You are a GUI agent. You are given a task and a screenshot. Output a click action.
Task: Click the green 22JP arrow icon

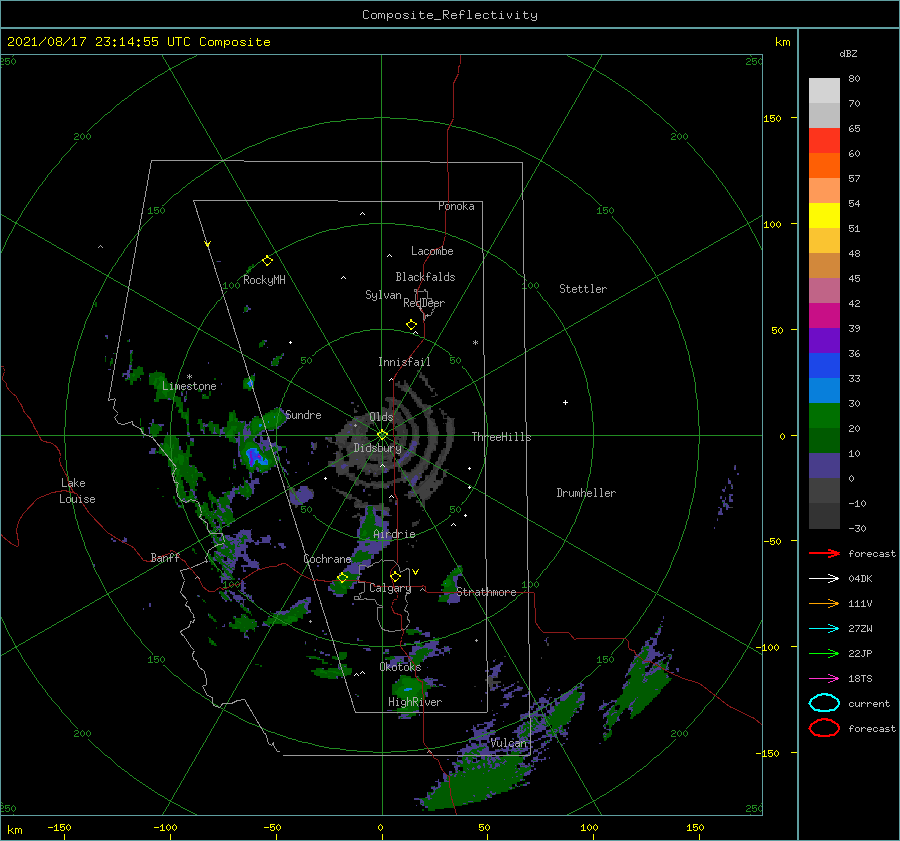tap(824, 653)
